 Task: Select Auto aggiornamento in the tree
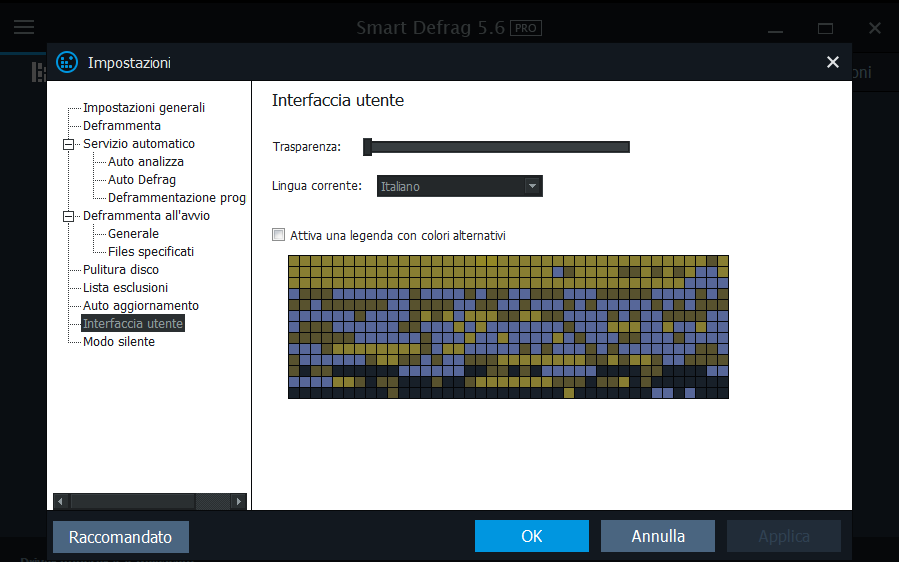tap(141, 306)
